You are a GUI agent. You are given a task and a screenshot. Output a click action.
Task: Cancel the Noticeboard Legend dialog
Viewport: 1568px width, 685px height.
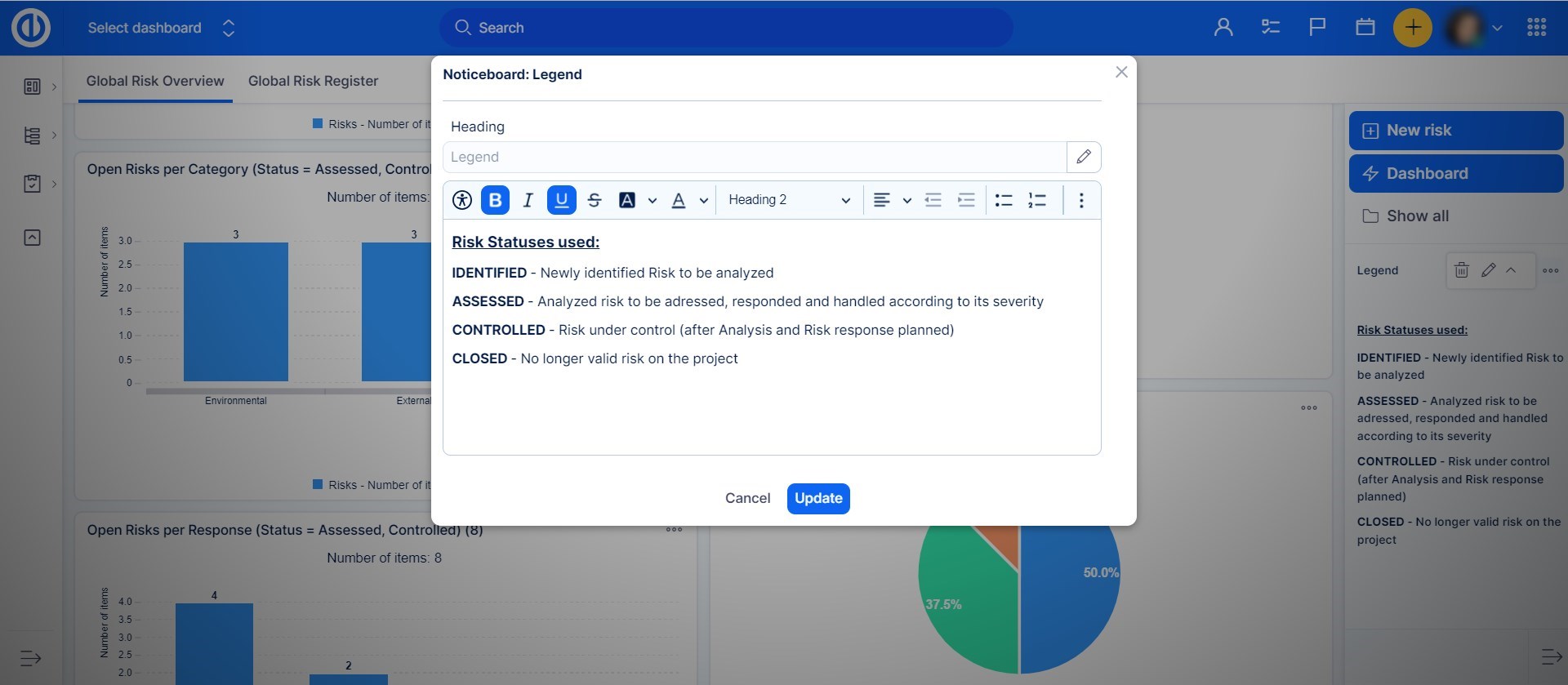(x=747, y=498)
